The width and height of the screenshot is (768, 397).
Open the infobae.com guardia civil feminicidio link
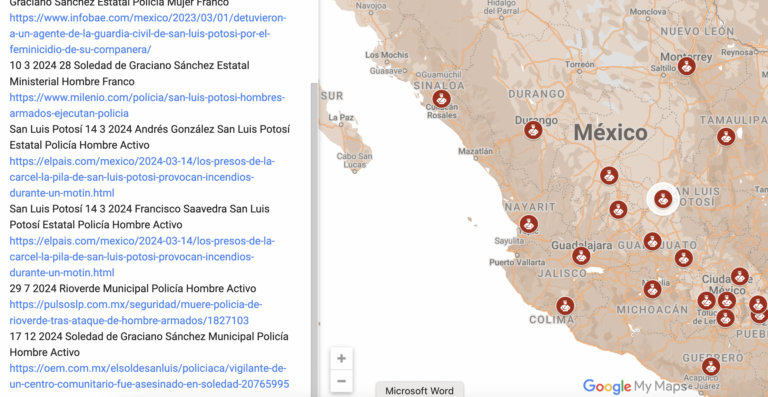147,34
